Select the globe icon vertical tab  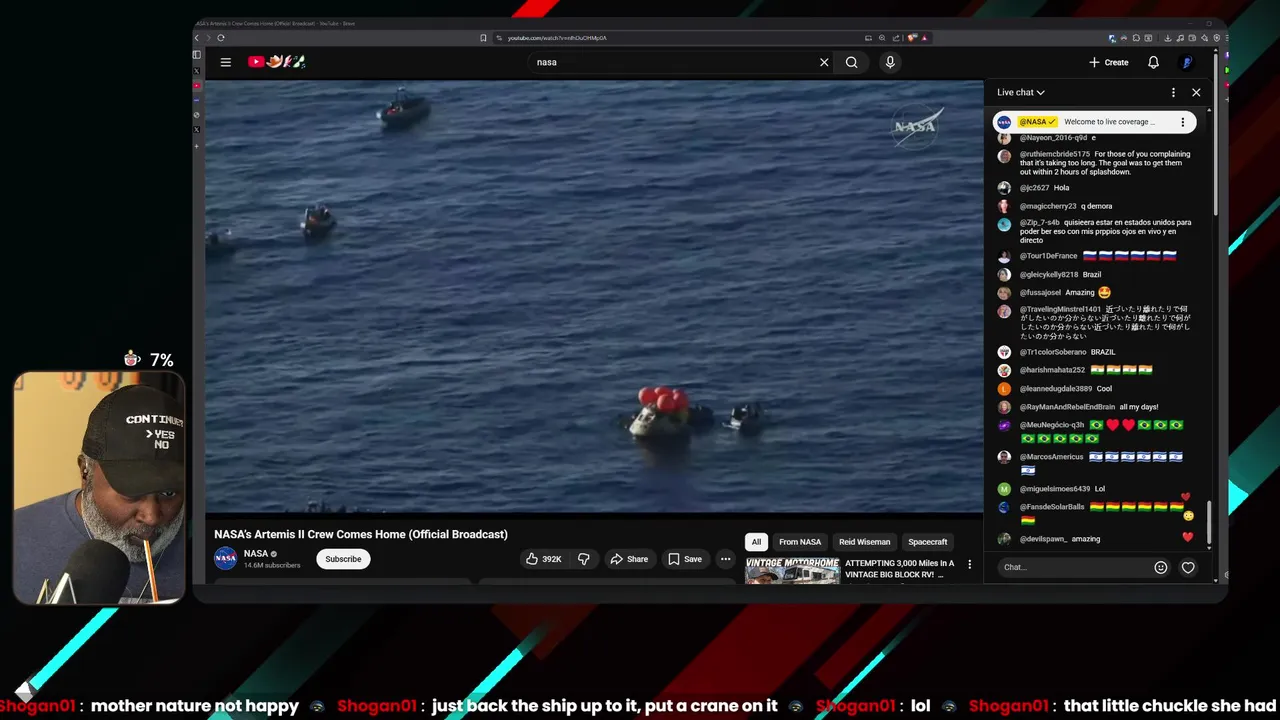[197, 115]
